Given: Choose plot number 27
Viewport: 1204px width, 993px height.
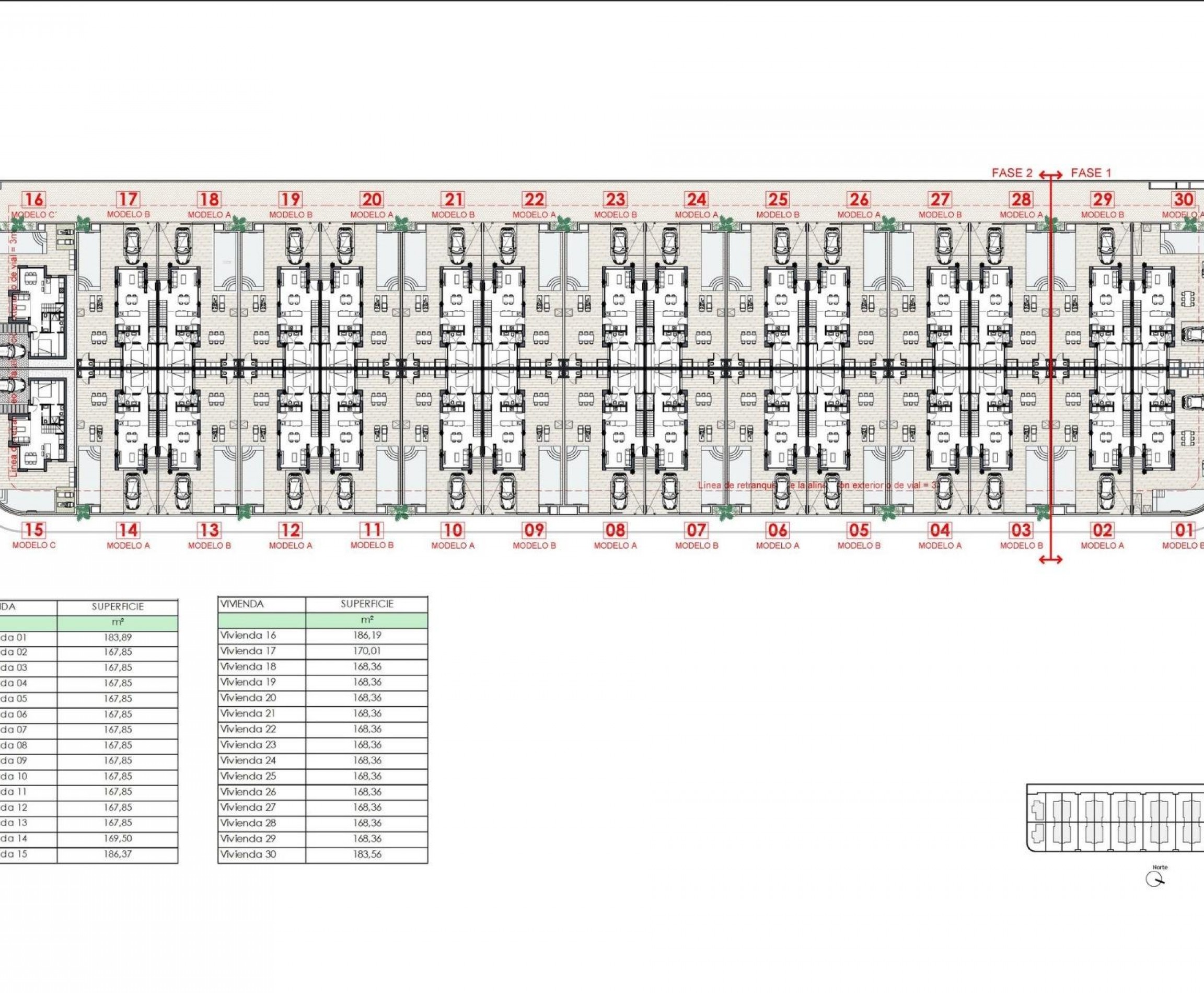Looking at the screenshot, I should coord(940,199).
